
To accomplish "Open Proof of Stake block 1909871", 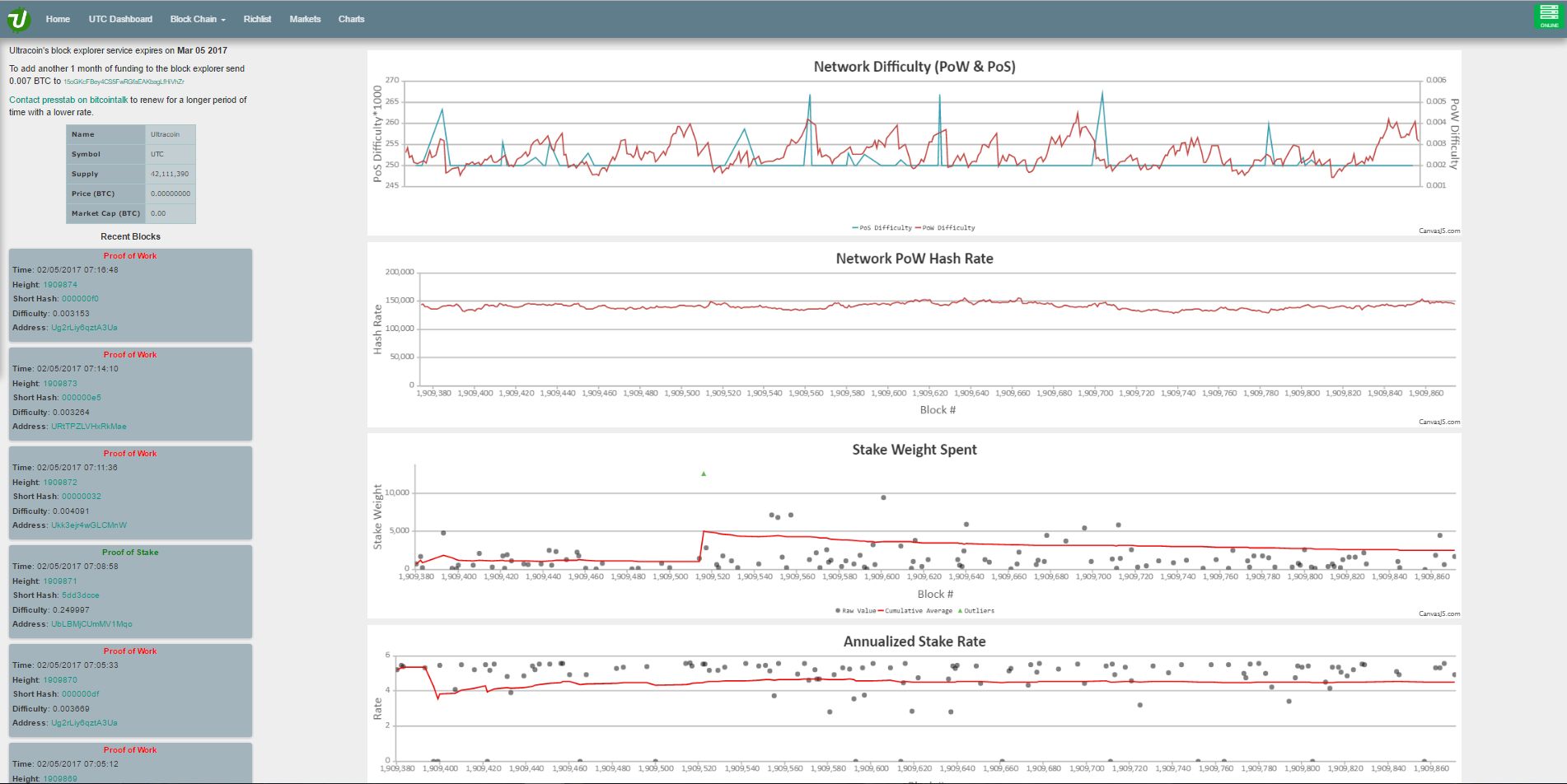I will pos(60,581).
